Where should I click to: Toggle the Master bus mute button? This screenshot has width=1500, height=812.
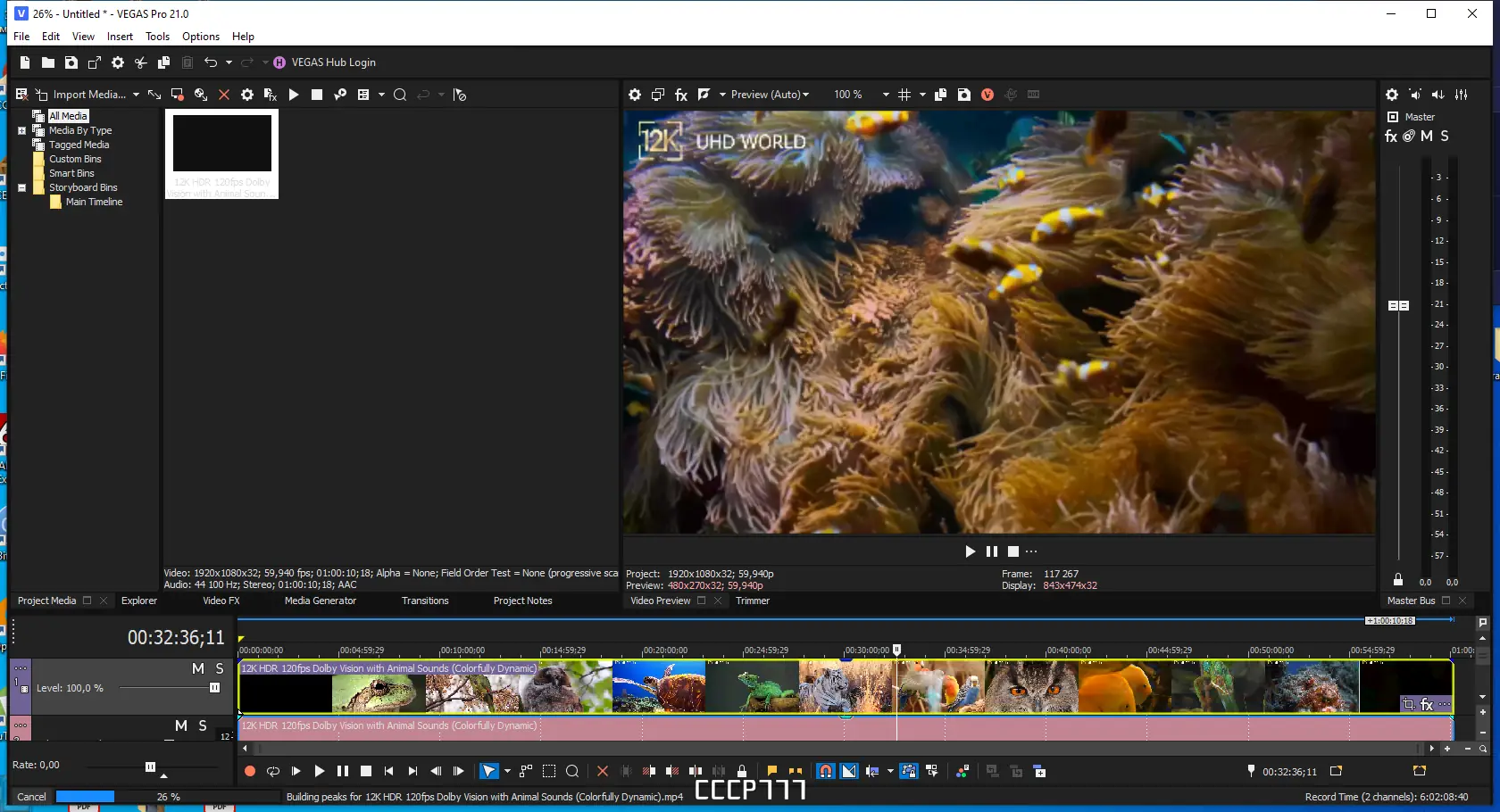[x=1427, y=137]
